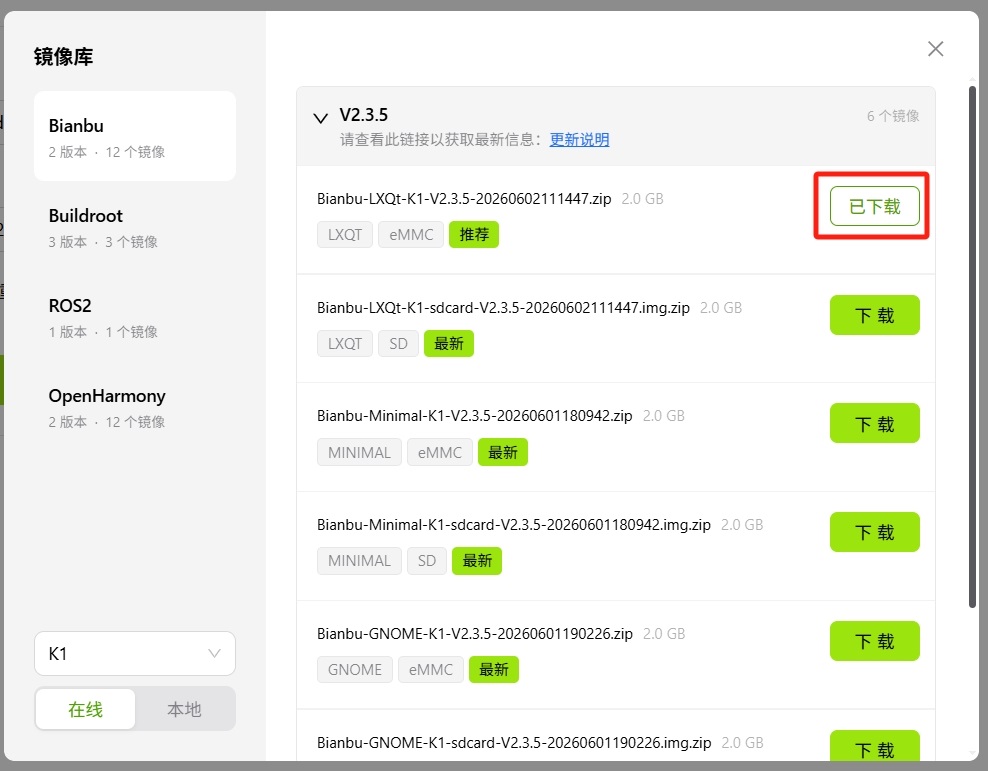The width and height of the screenshot is (988, 771).
Task: Open the 更新说明 release notes link
Action: point(579,139)
